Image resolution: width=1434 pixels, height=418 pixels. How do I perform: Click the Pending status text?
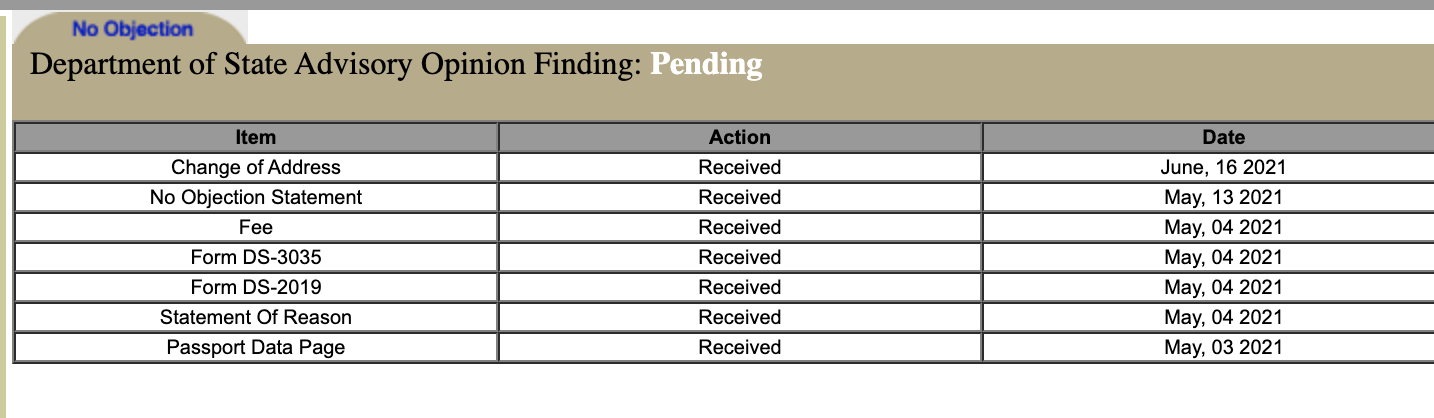pos(706,65)
